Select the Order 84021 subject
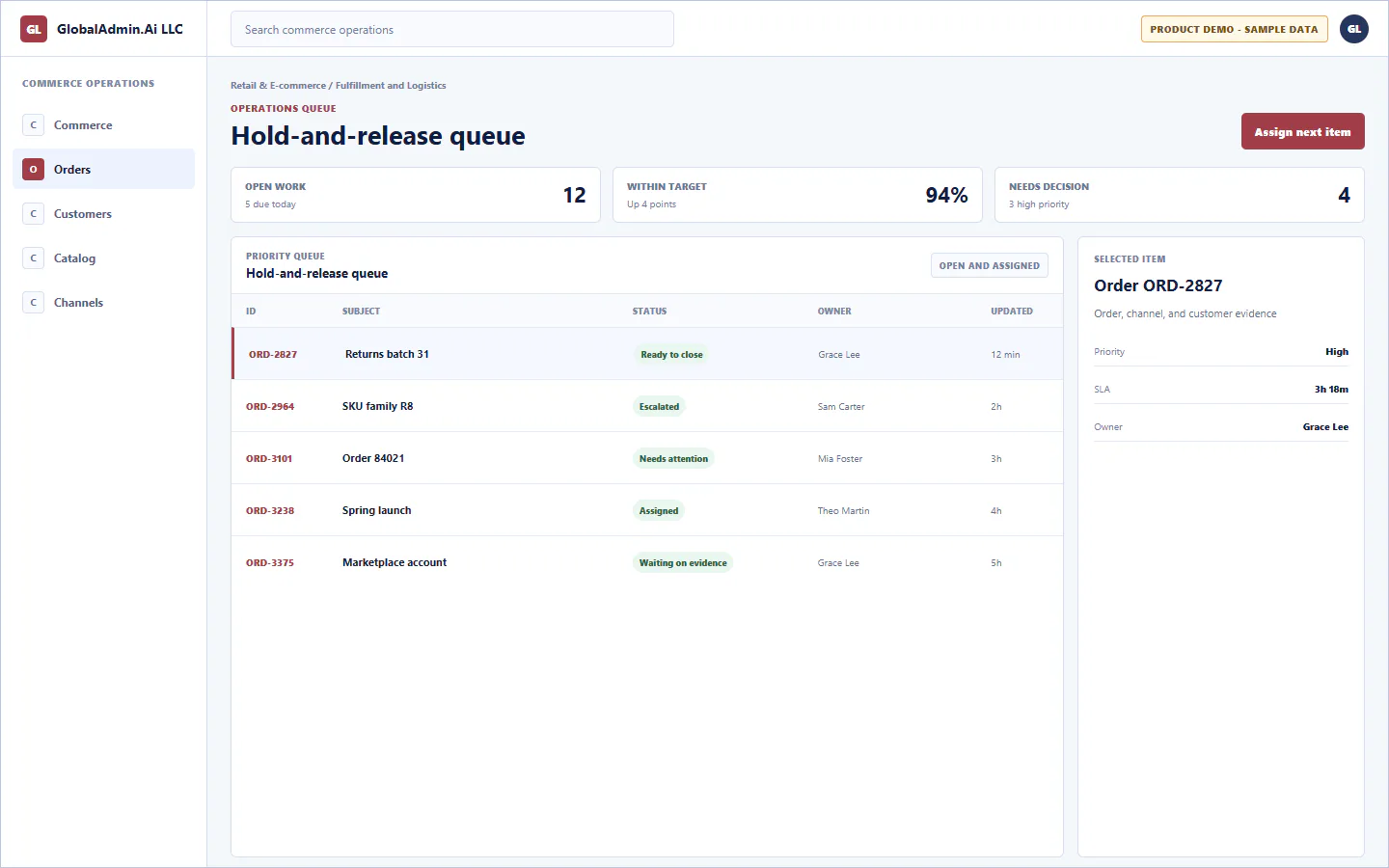 point(373,458)
